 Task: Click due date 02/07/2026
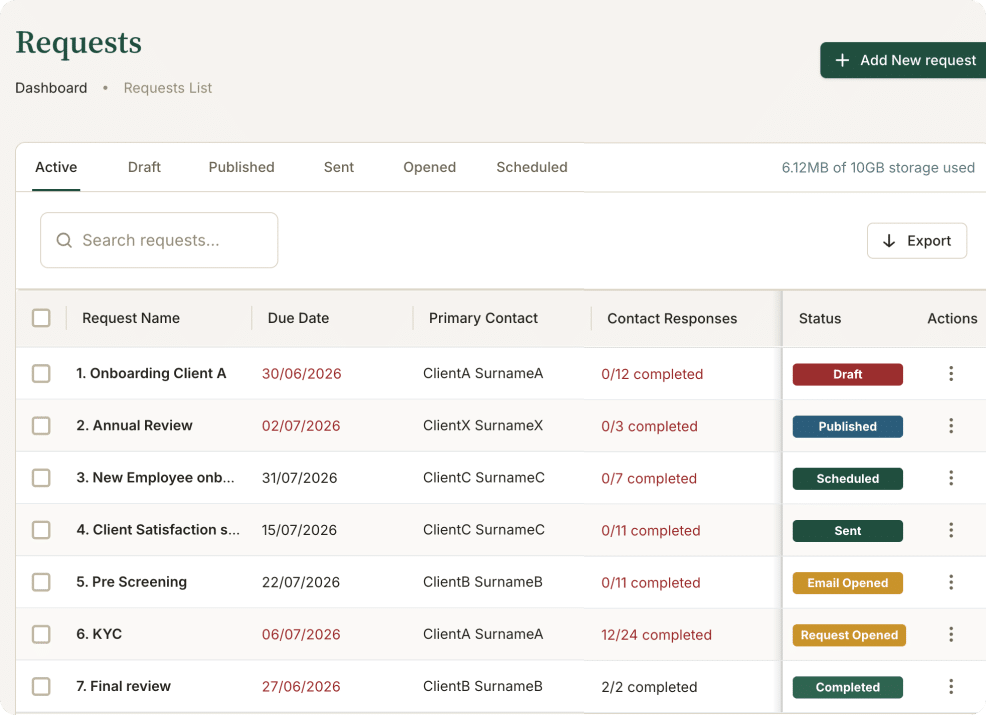coord(301,426)
